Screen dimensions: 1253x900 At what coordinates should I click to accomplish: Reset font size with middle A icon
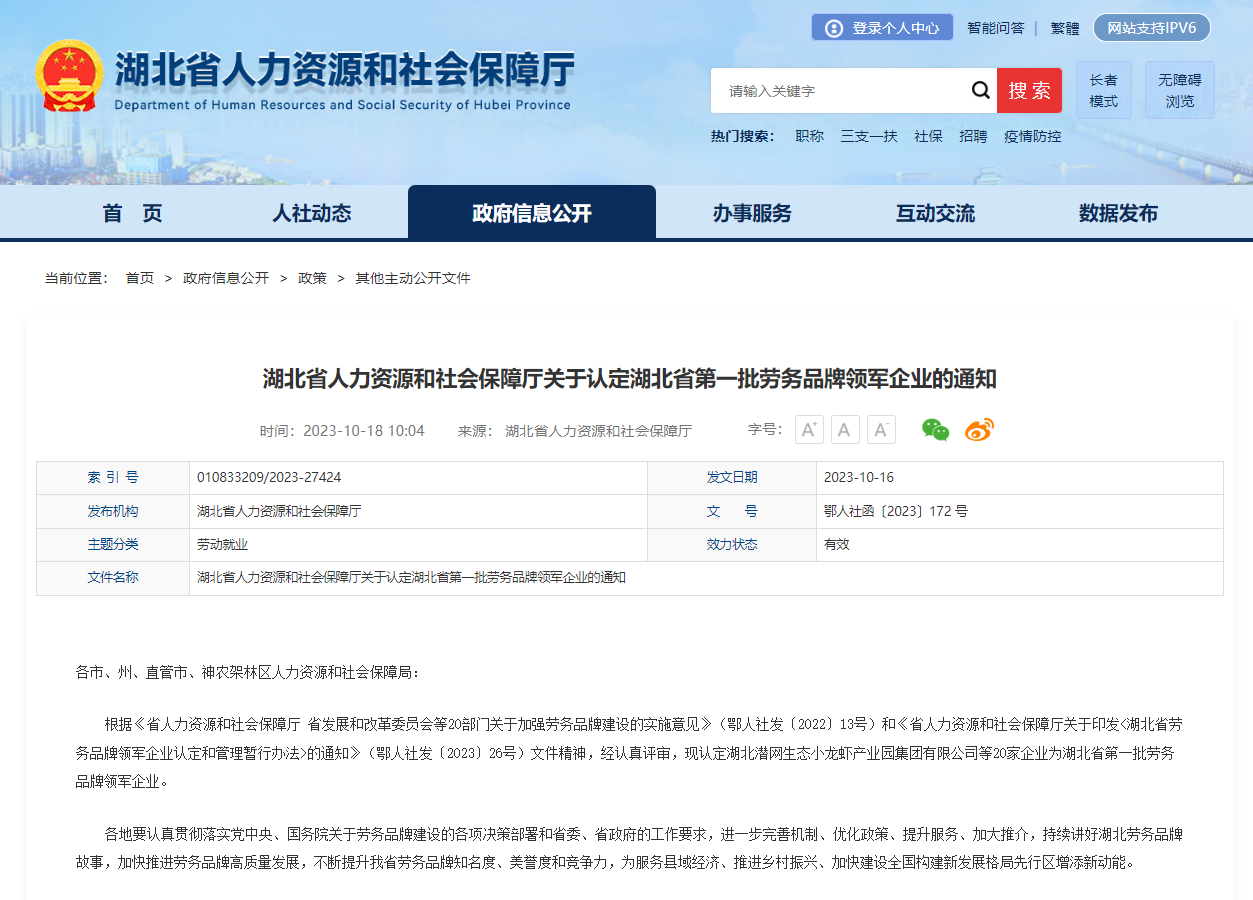point(845,430)
